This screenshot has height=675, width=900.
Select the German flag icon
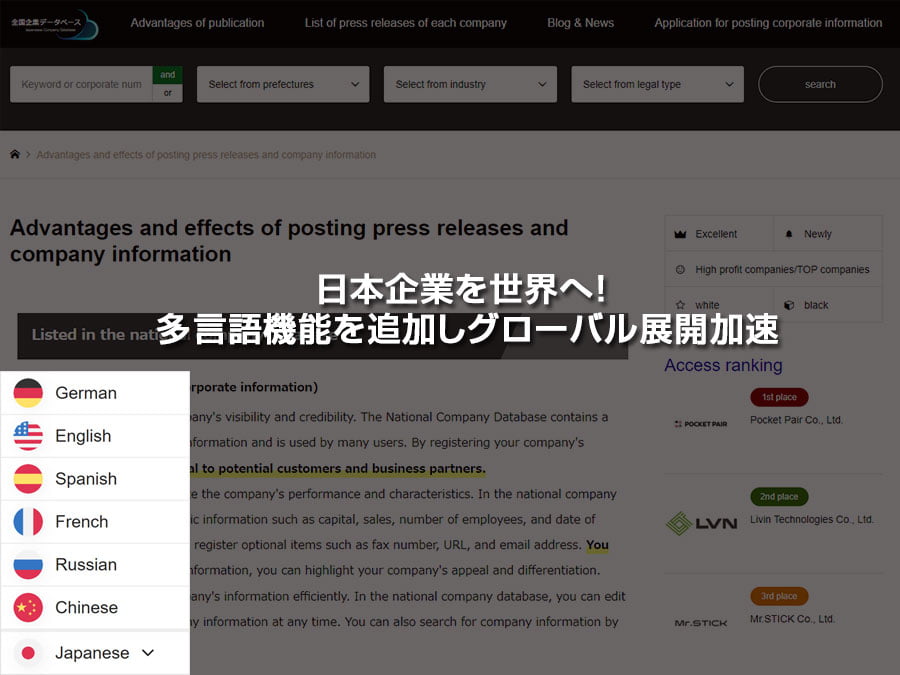tap(27, 392)
